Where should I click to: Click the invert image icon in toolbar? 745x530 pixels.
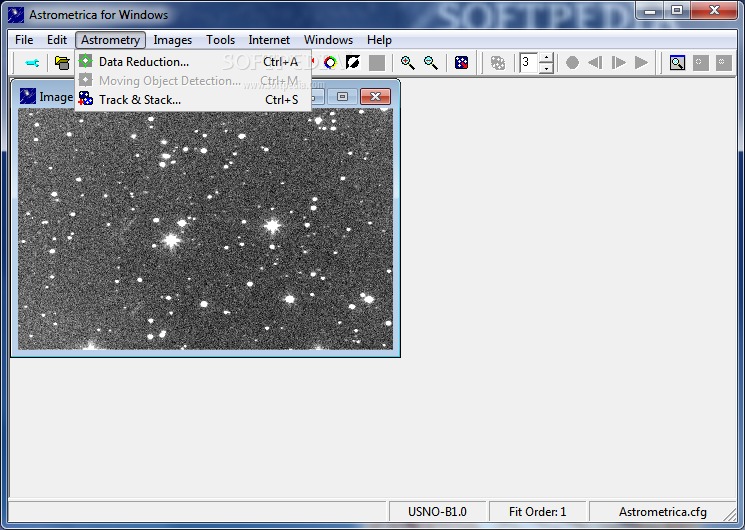tap(353, 63)
